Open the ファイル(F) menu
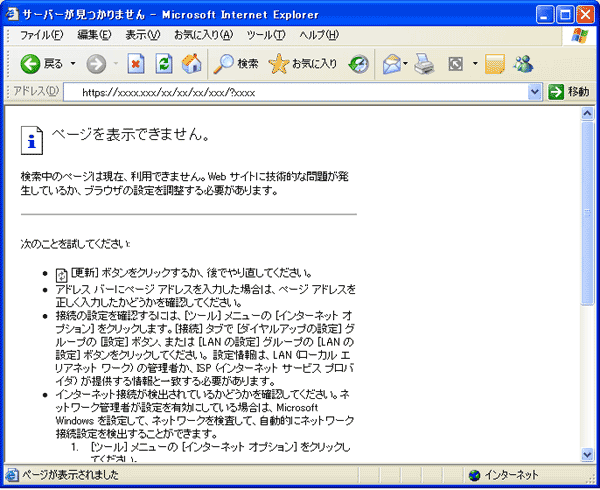This screenshot has height=490, width=600. pos(41,35)
